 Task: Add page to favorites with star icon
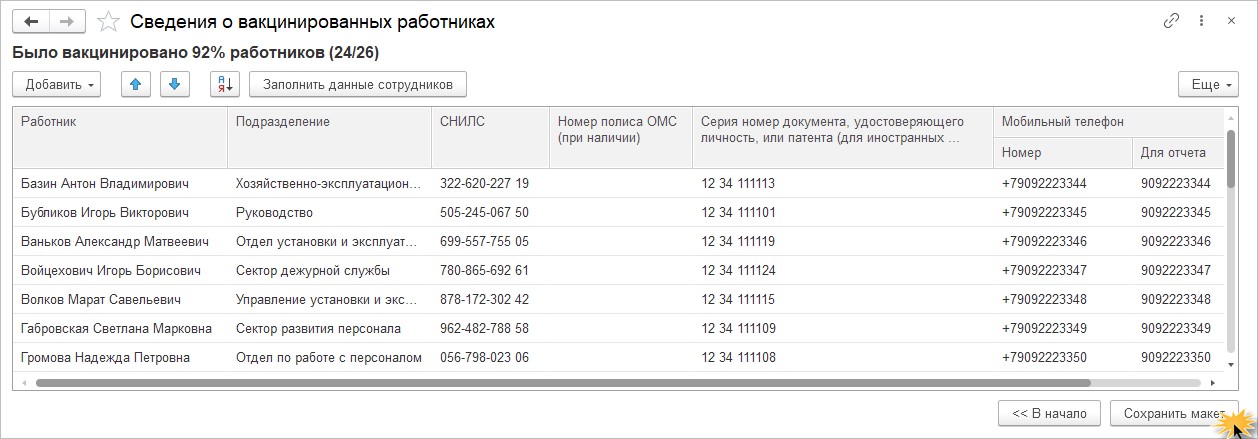coord(109,21)
